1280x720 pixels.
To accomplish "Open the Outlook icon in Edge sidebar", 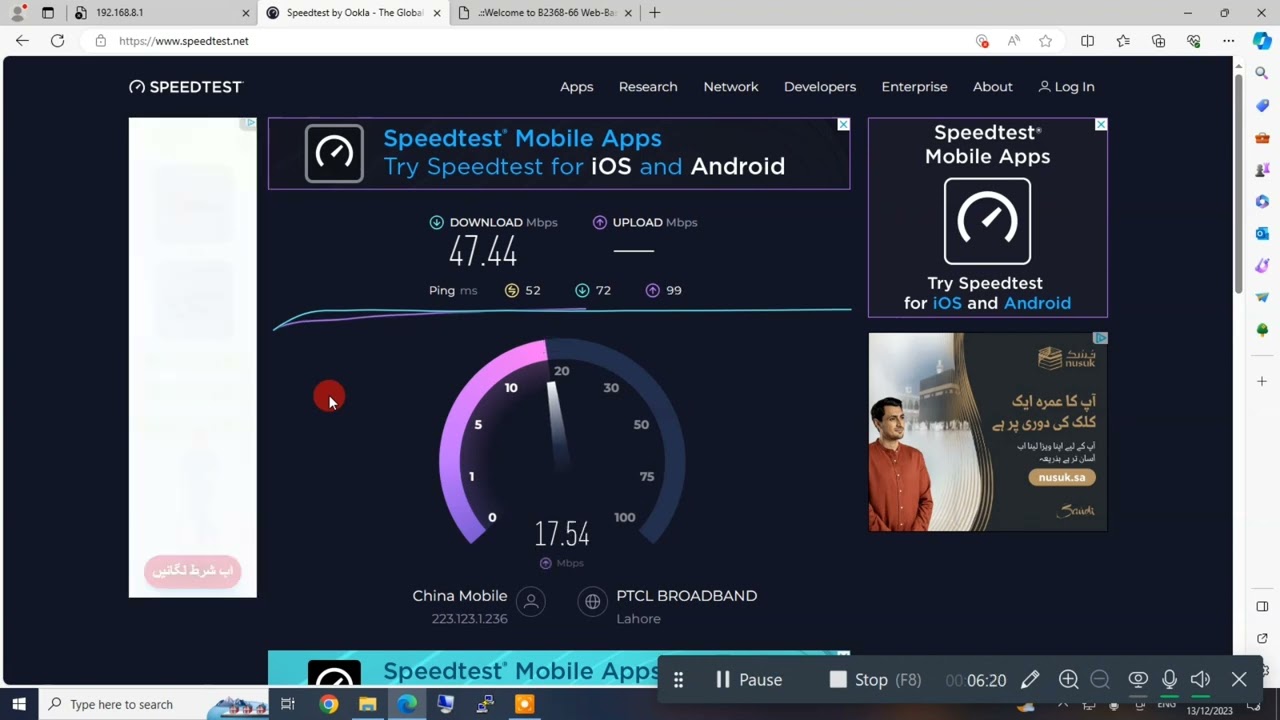I will (x=1262, y=233).
